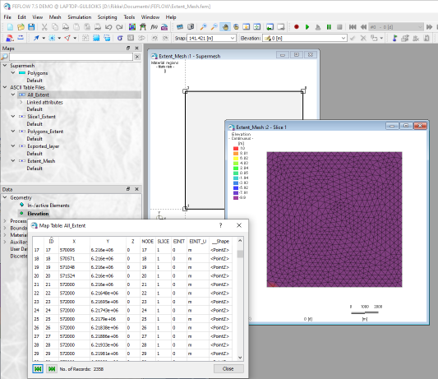Collapse the Polygons_Extent map entry
Screen dimensions: 438x379
pyautogui.click(x=13, y=131)
